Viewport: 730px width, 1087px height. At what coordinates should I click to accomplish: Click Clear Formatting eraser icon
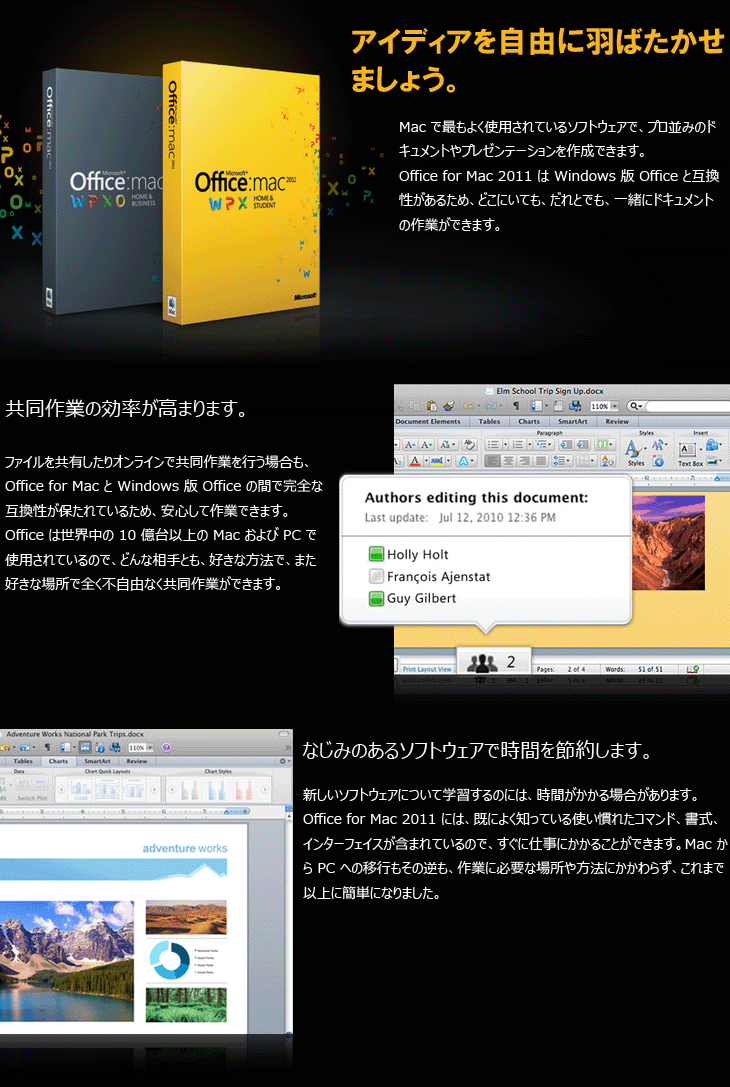pyautogui.click(x=469, y=444)
